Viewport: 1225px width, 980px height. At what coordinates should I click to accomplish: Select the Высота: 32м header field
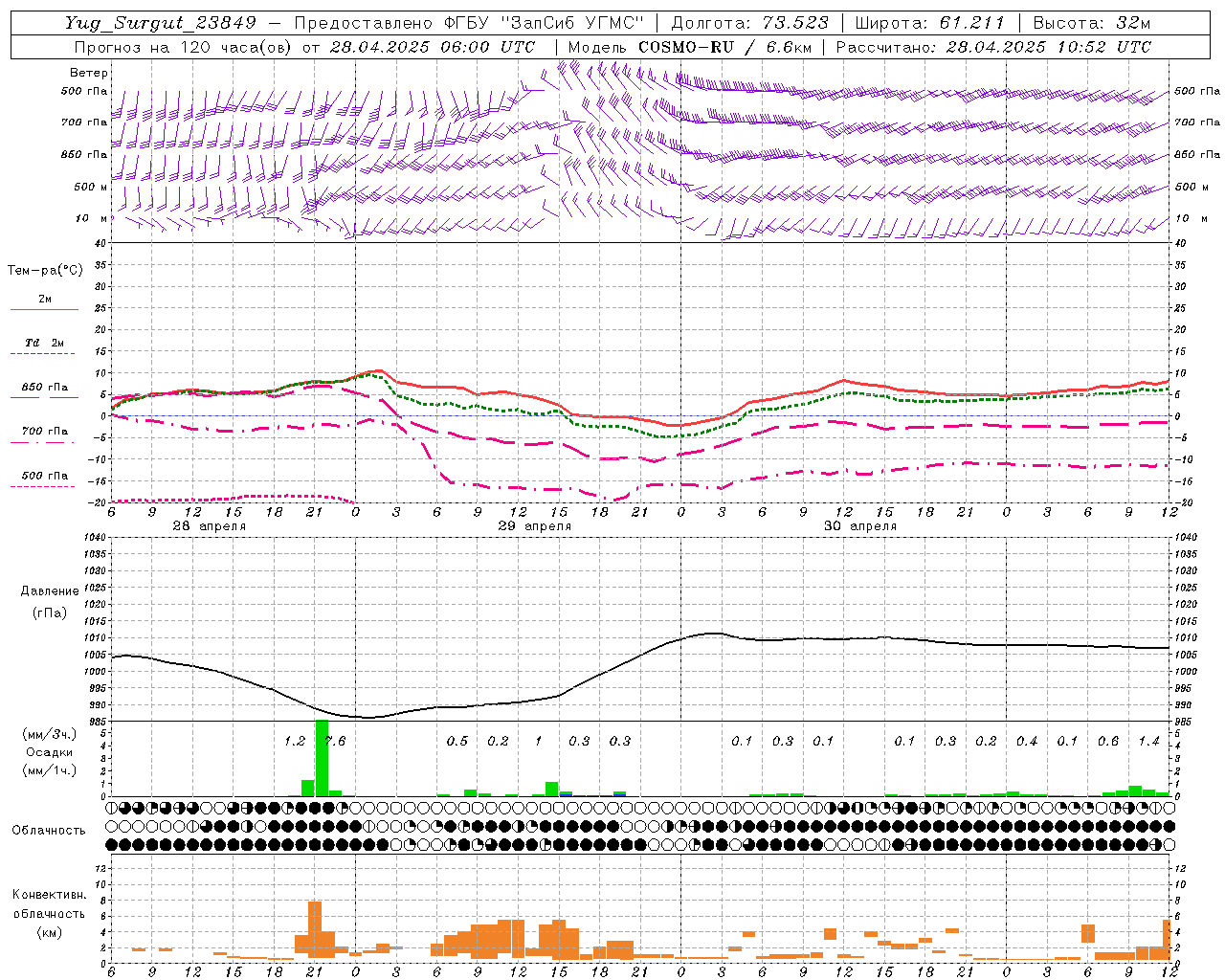1092,23
